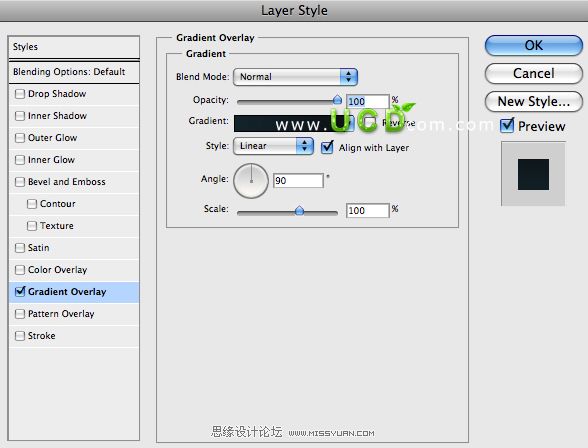This screenshot has height=448, width=588.
Task: Click the dark preview swatch thumbnail
Action: 533,174
